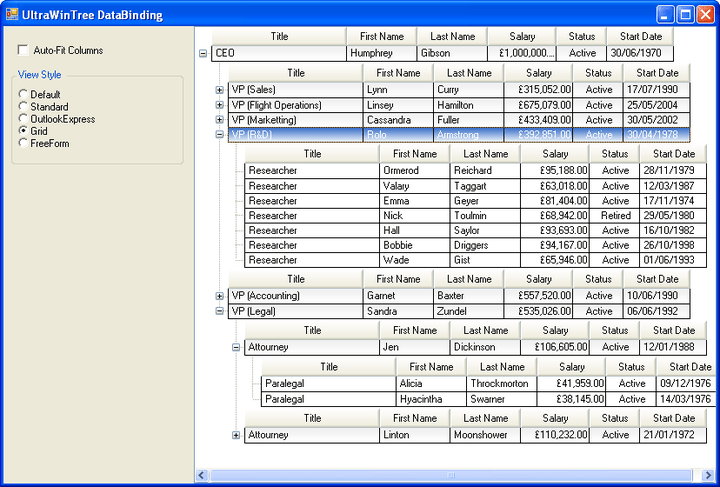This screenshot has height=487, width=720.
Task: Click the horizontal scrollbar thumb
Action: (451, 475)
